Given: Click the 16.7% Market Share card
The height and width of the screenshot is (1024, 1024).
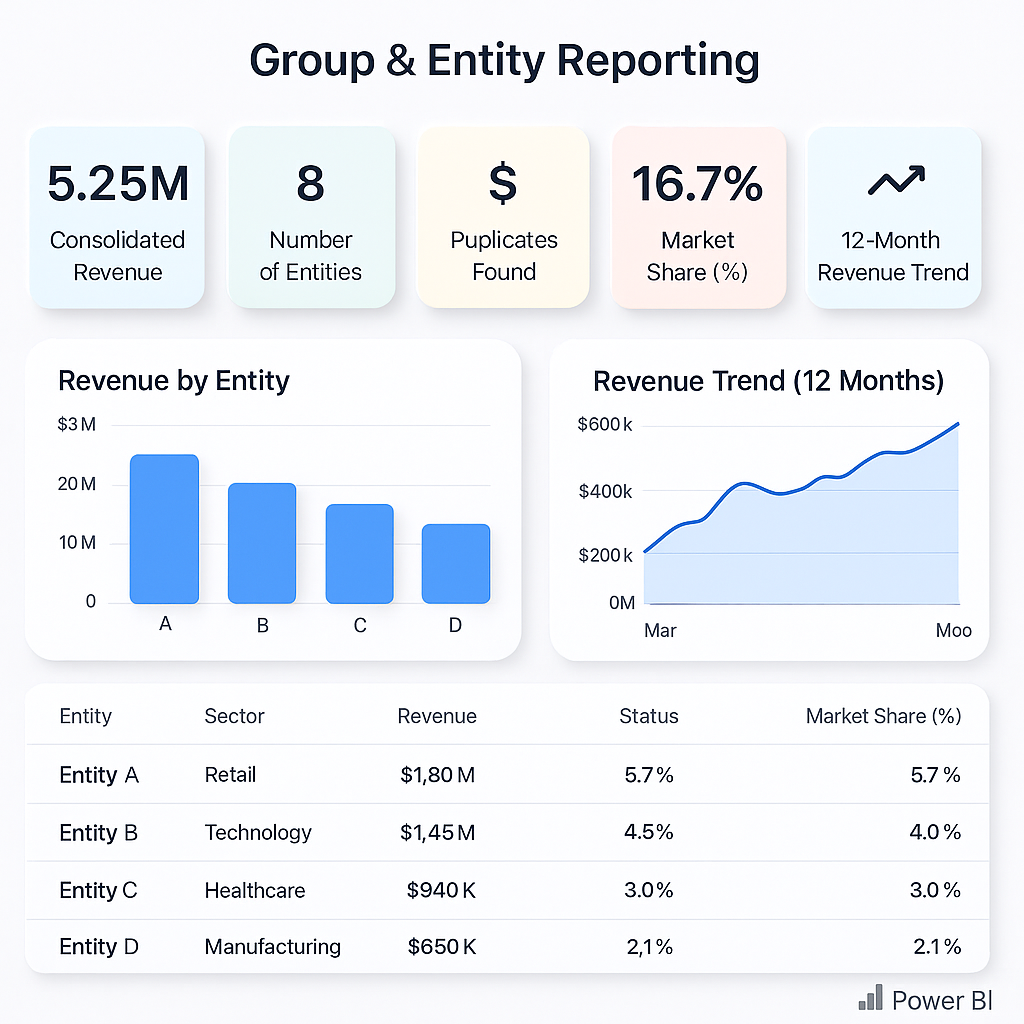Looking at the screenshot, I should coord(698,217).
